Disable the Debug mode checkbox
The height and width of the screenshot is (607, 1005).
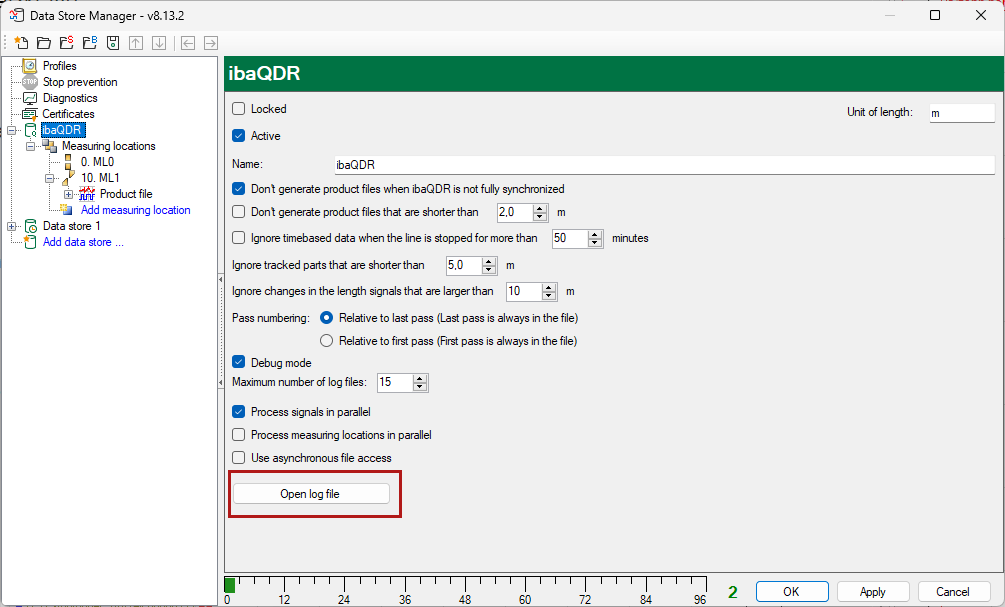(238, 362)
